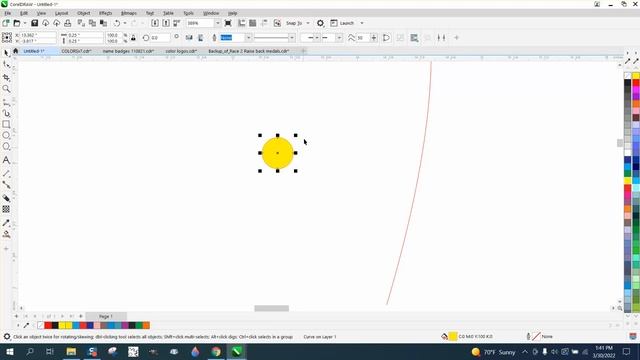The height and width of the screenshot is (360, 640).
Task: Select the Rectangle tool
Action: (6, 124)
